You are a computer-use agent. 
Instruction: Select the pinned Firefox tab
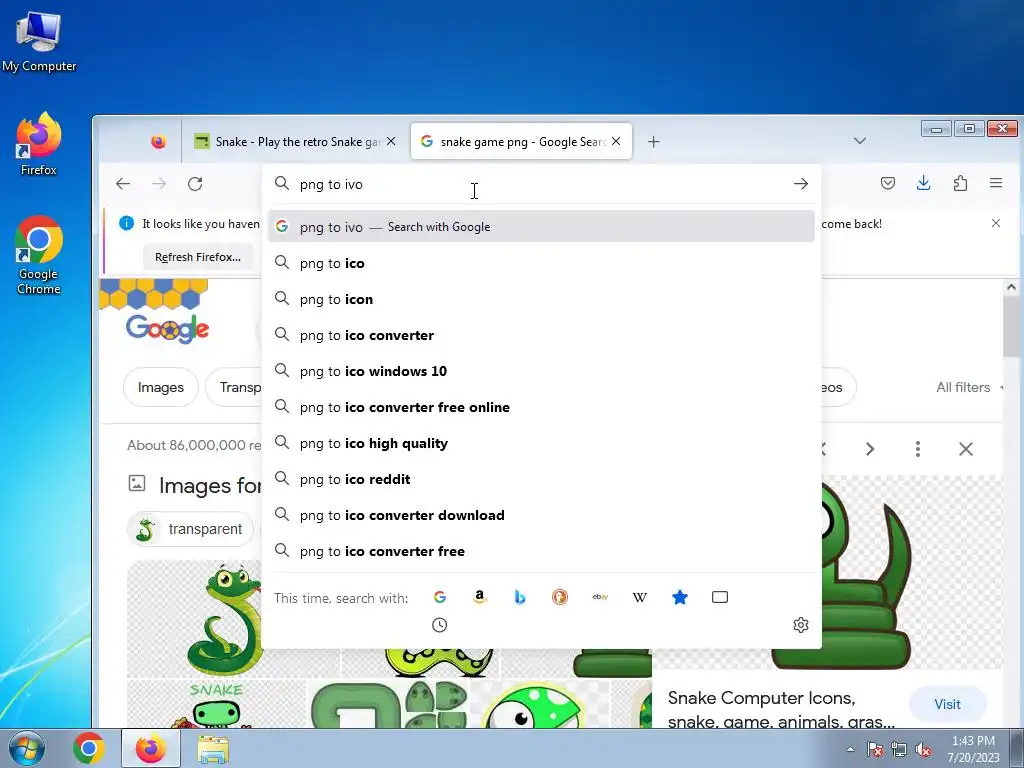(159, 142)
